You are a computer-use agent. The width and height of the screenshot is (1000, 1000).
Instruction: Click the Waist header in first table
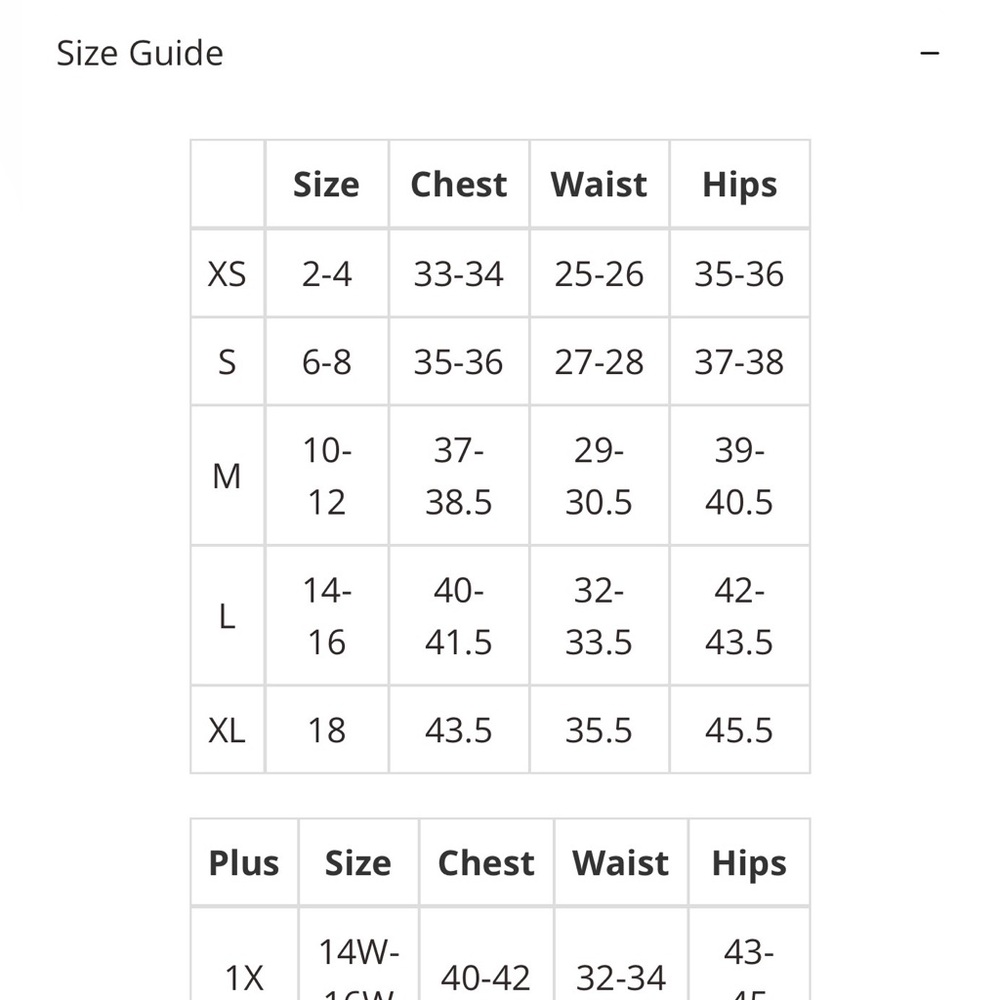pos(599,184)
